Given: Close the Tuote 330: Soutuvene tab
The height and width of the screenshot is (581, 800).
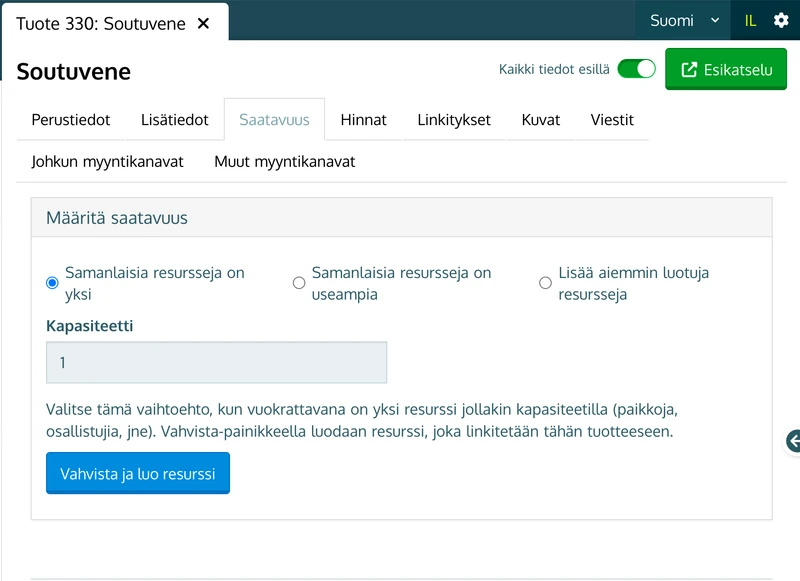Looking at the screenshot, I should 203,23.
